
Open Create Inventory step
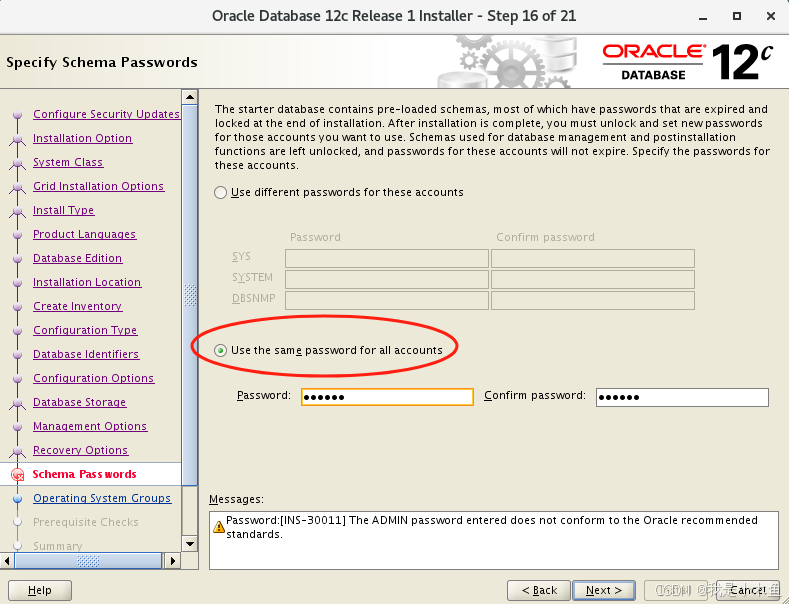(x=77, y=306)
